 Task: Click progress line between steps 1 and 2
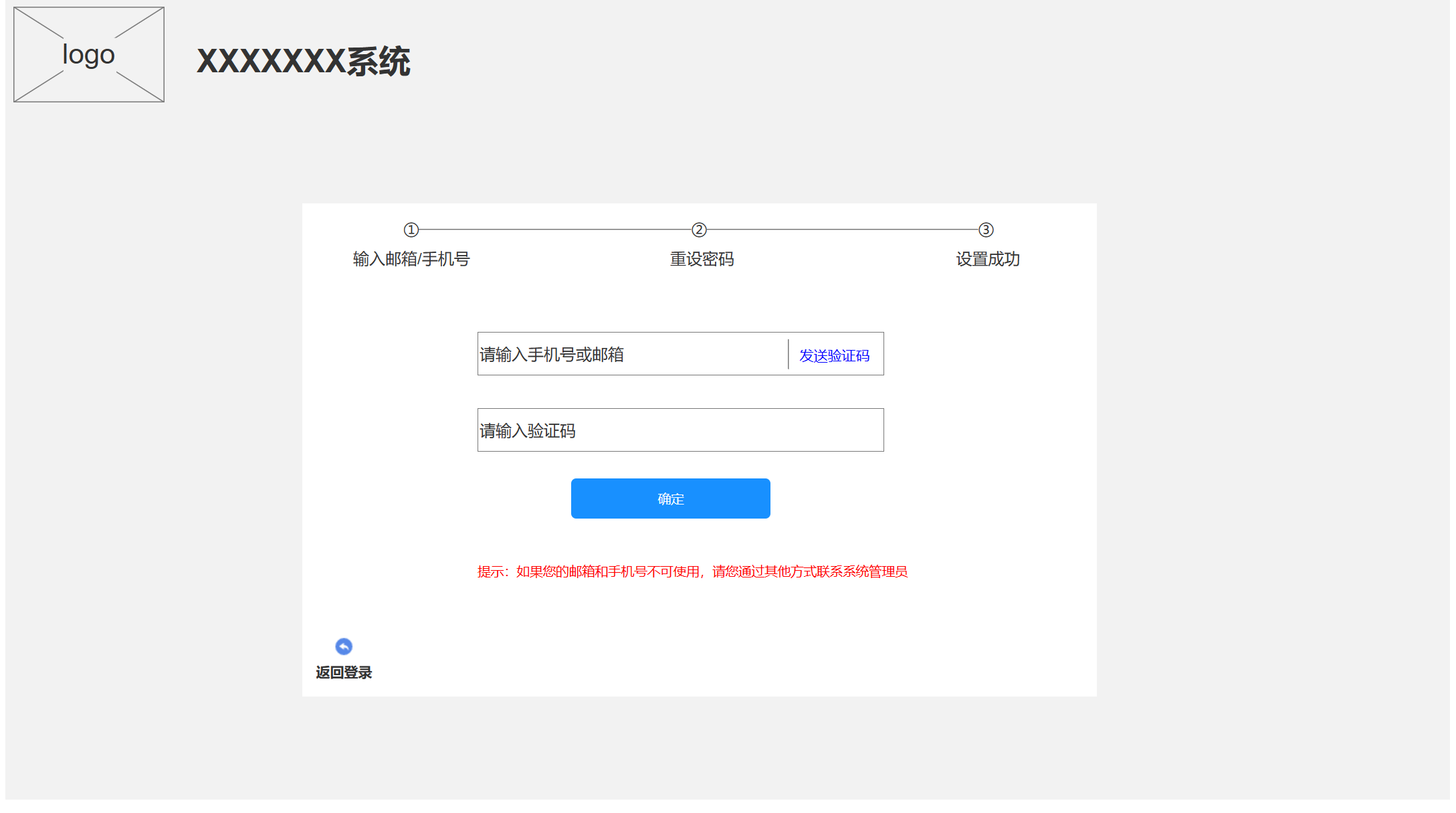[555, 230]
